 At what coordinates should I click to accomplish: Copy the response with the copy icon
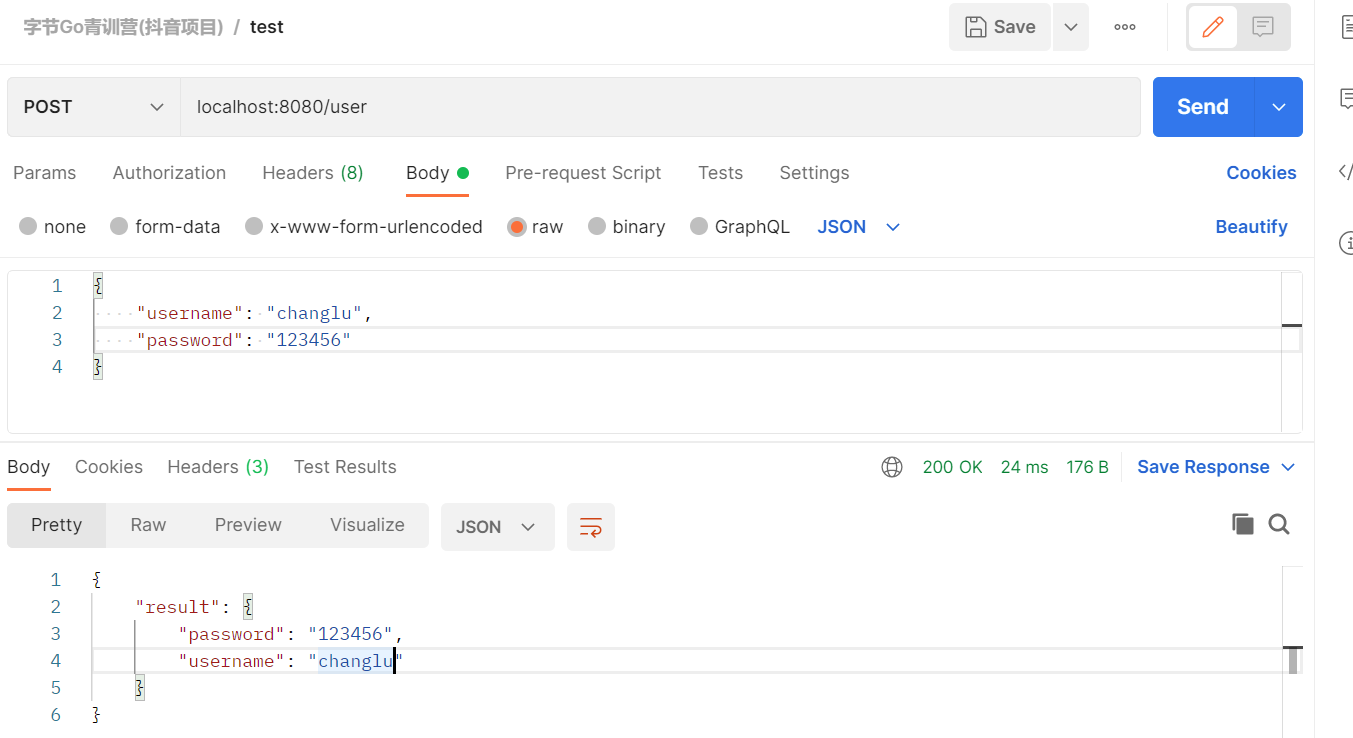(x=1243, y=524)
